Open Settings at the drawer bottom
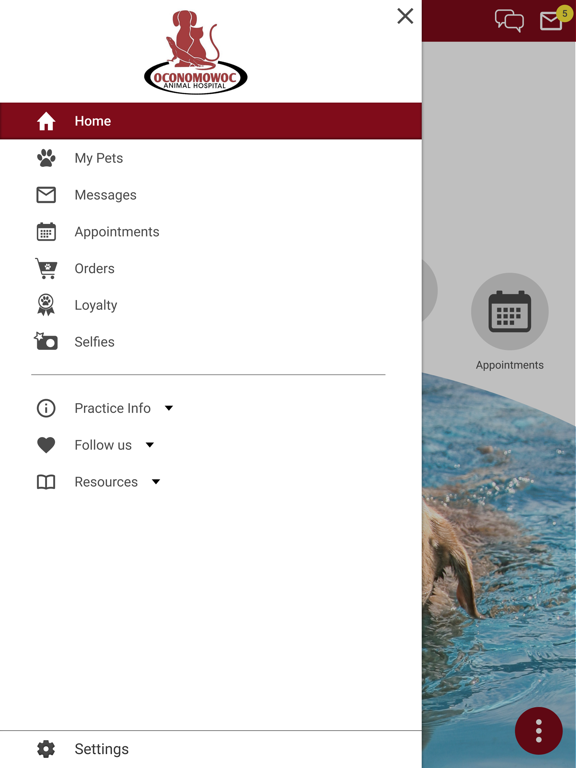 pos(211,749)
